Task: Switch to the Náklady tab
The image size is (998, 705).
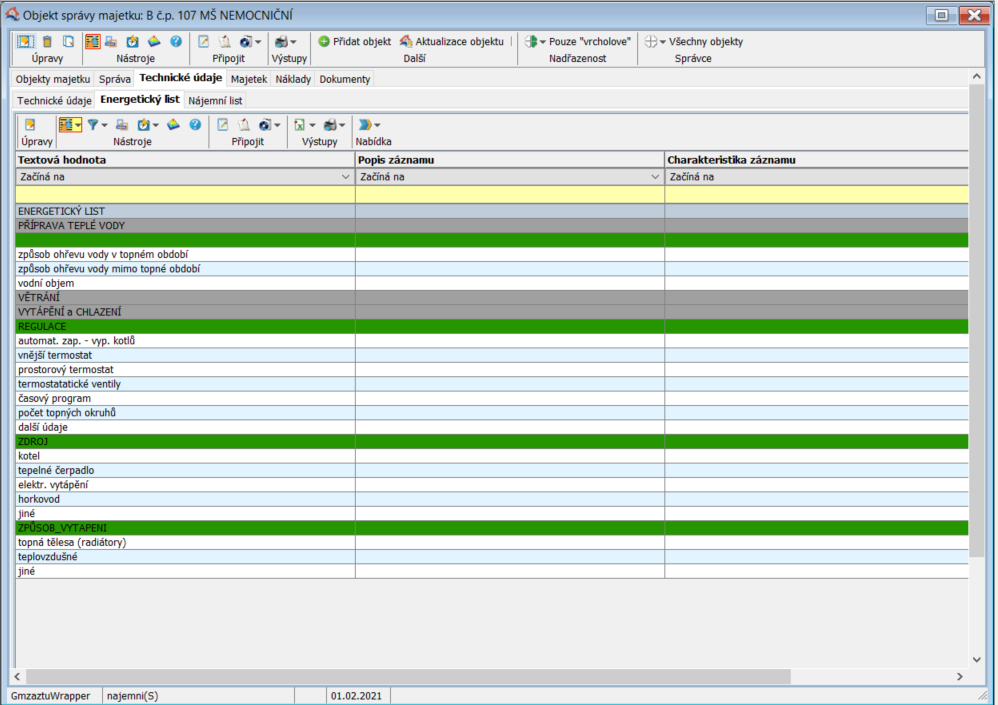Action: (293, 79)
